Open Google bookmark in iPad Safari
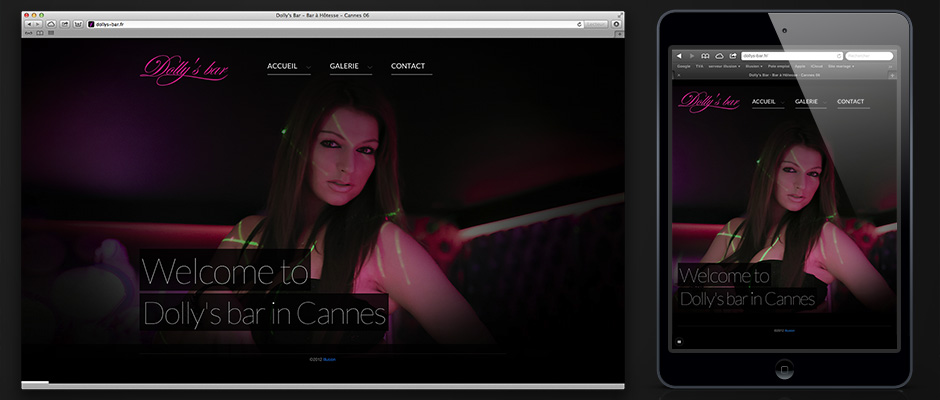This screenshot has height=400, width=940. pyautogui.click(x=683, y=67)
